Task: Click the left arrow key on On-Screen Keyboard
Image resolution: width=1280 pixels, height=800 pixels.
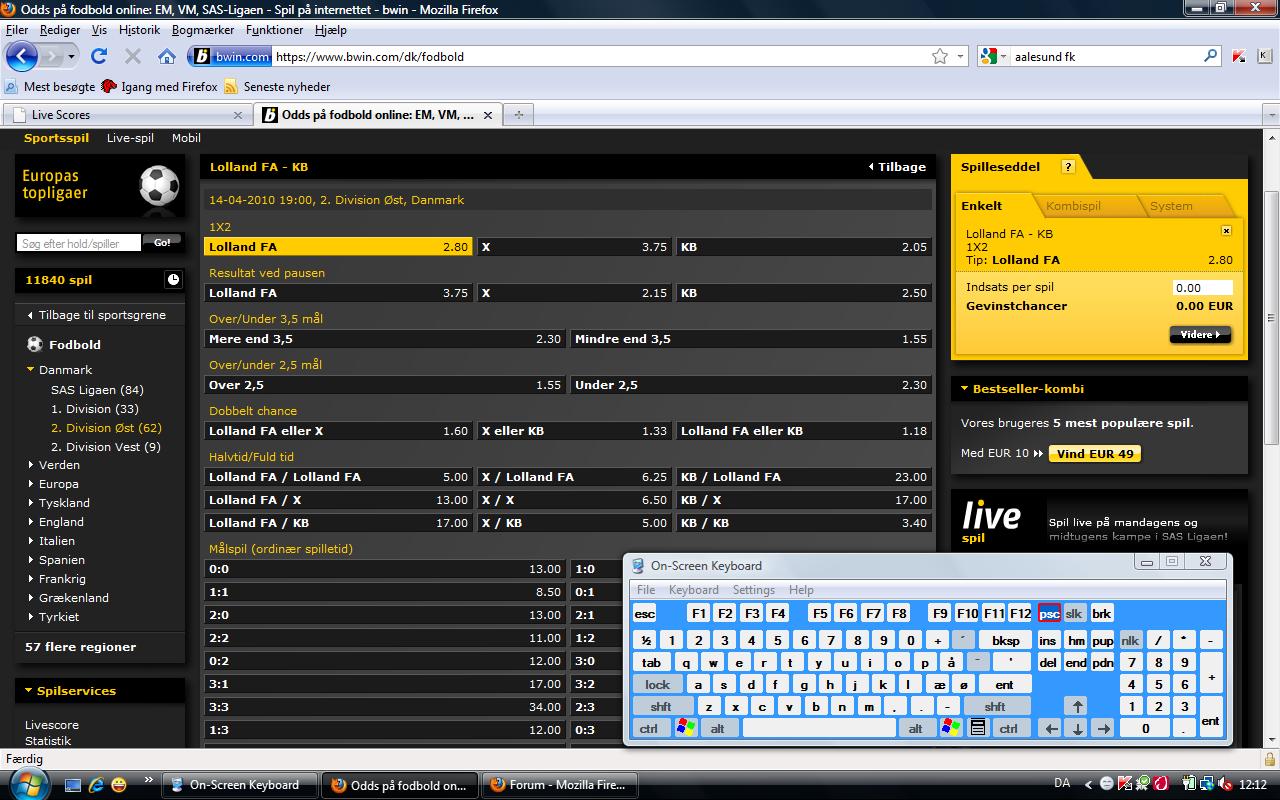Action: (1051, 729)
